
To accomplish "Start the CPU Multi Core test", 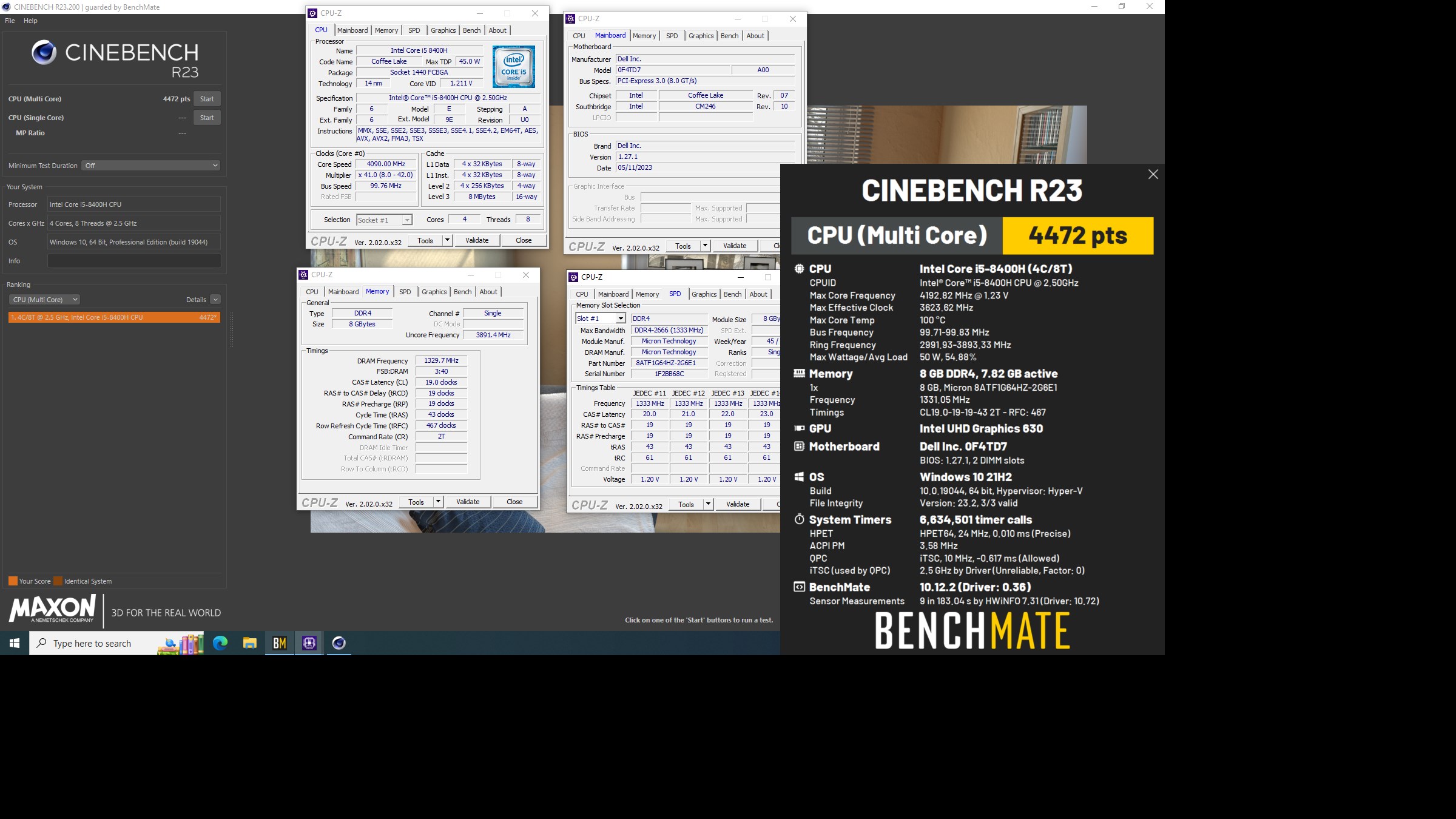I will pyautogui.click(x=207, y=99).
